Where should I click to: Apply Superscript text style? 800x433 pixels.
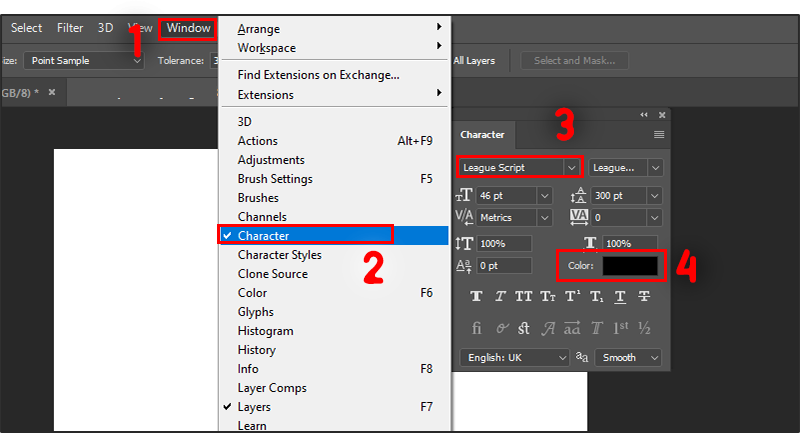point(572,296)
